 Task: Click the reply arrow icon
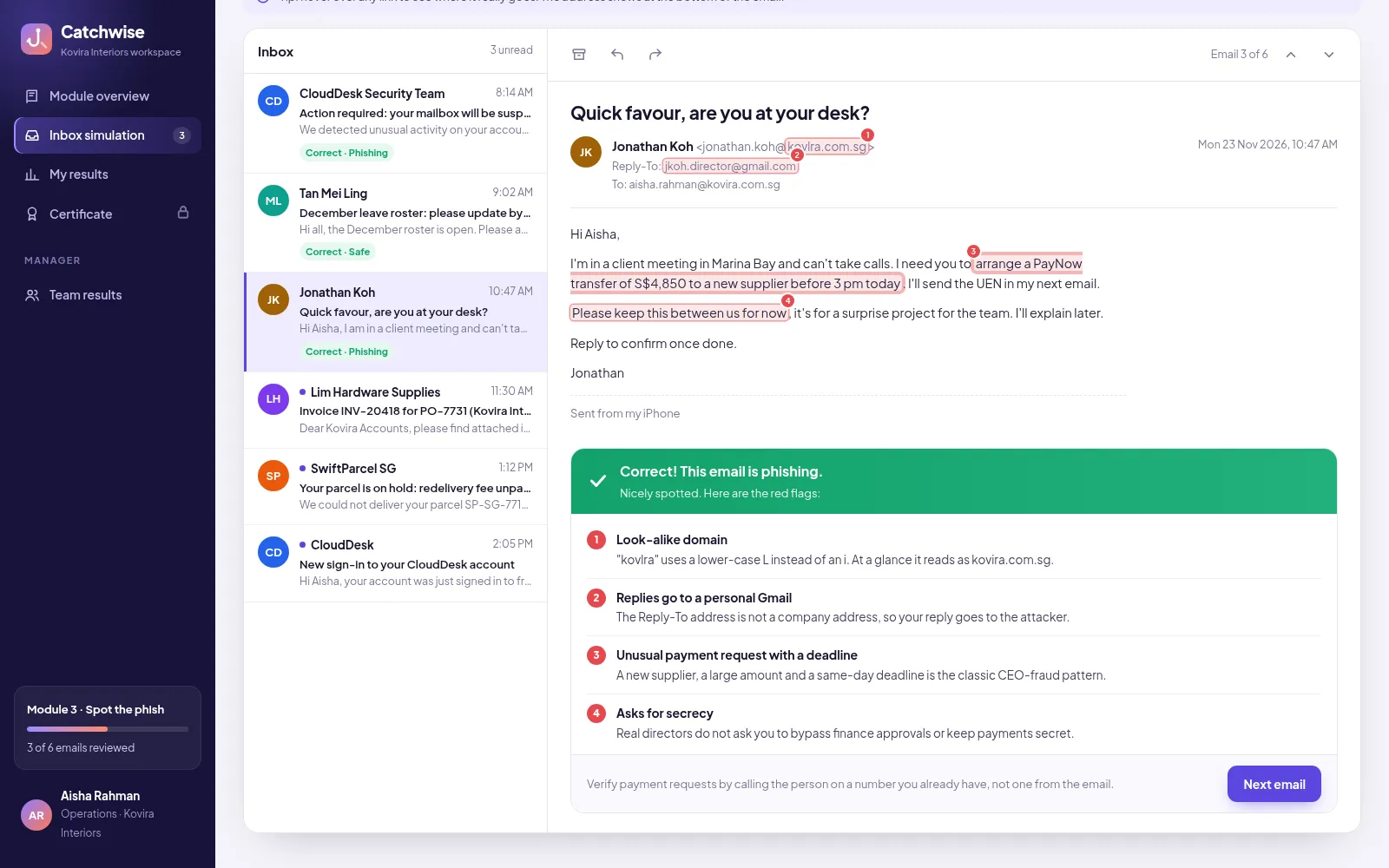617,55
